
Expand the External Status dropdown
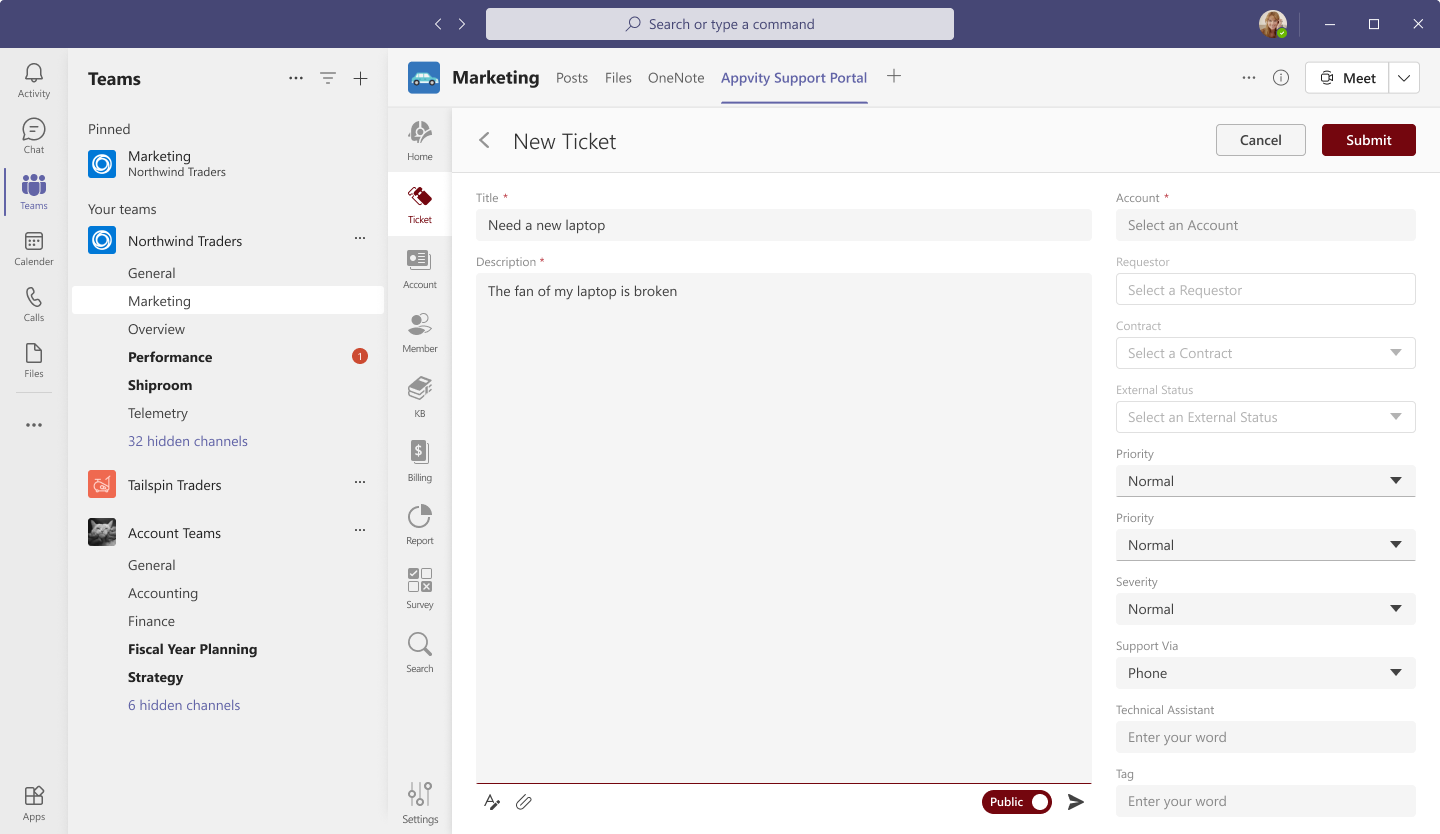[1265, 417]
